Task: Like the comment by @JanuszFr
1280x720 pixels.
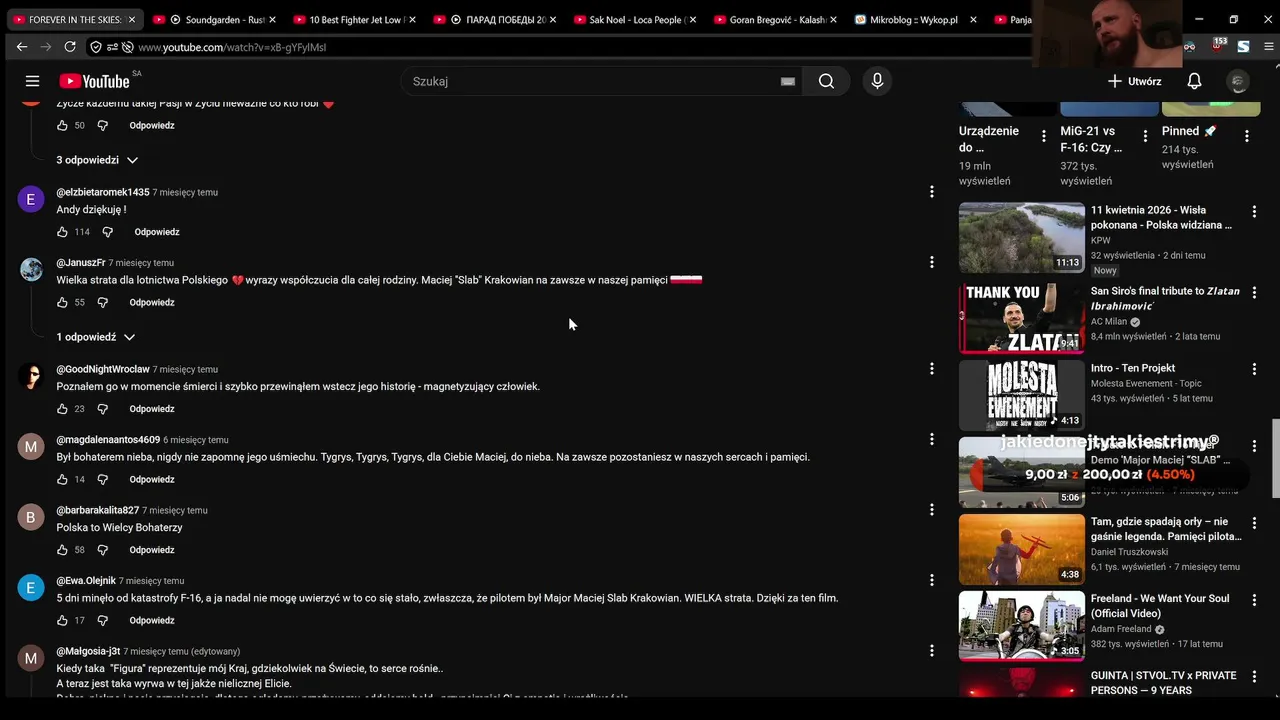Action: coord(62,302)
